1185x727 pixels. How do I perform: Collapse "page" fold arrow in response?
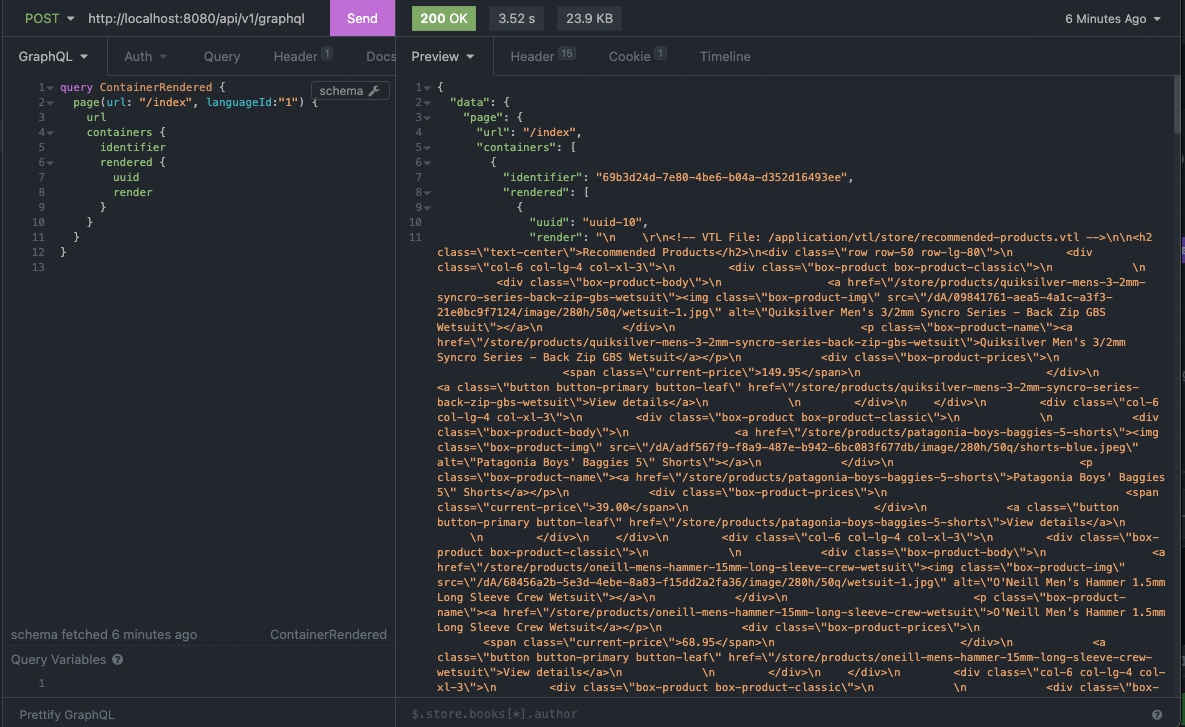(427, 118)
